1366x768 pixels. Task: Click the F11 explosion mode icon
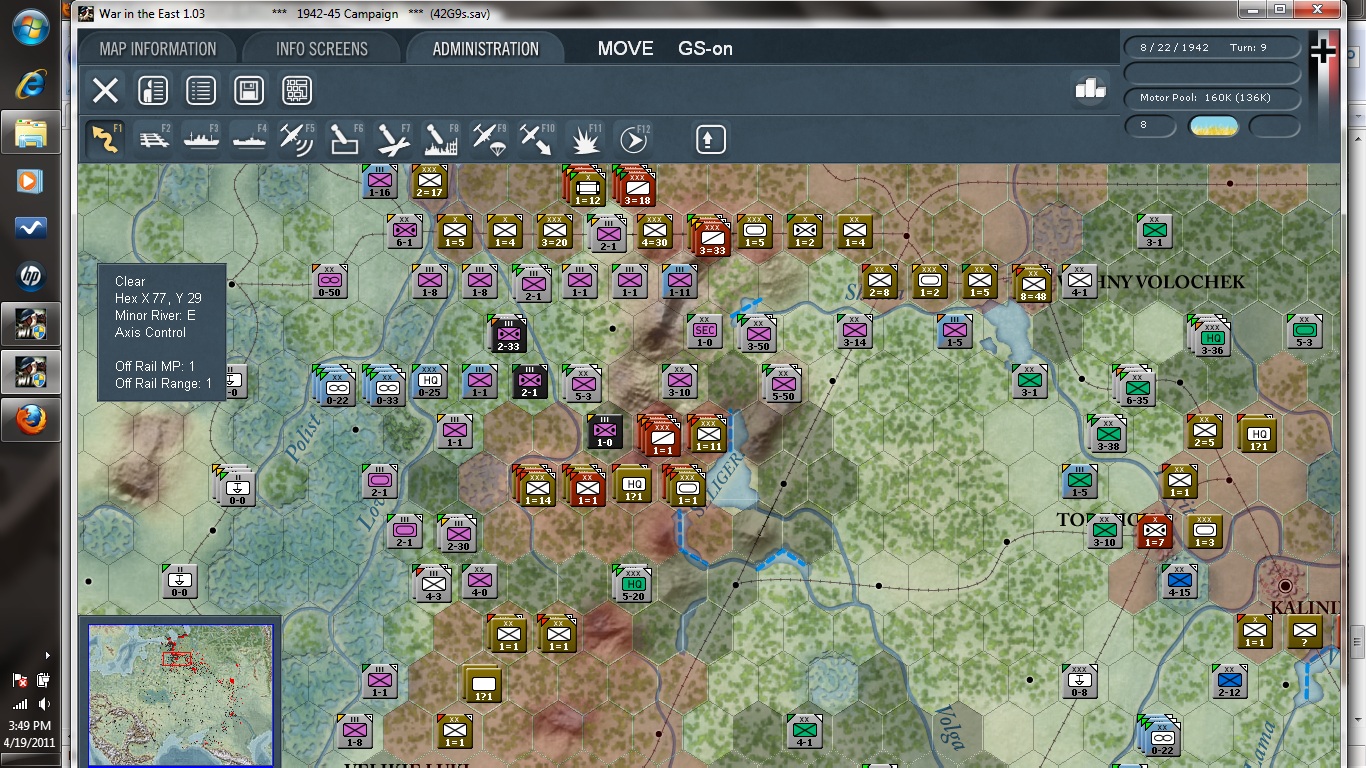click(585, 139)
